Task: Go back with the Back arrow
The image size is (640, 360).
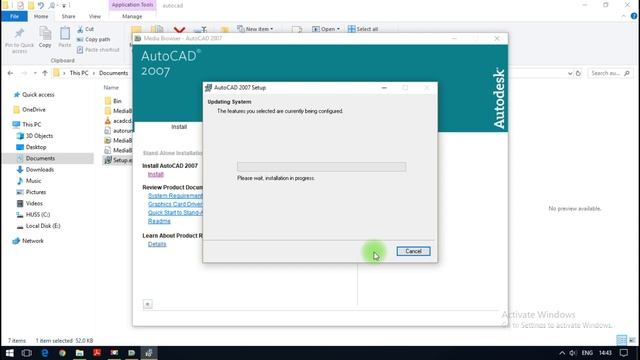Action: click(10, 73)
